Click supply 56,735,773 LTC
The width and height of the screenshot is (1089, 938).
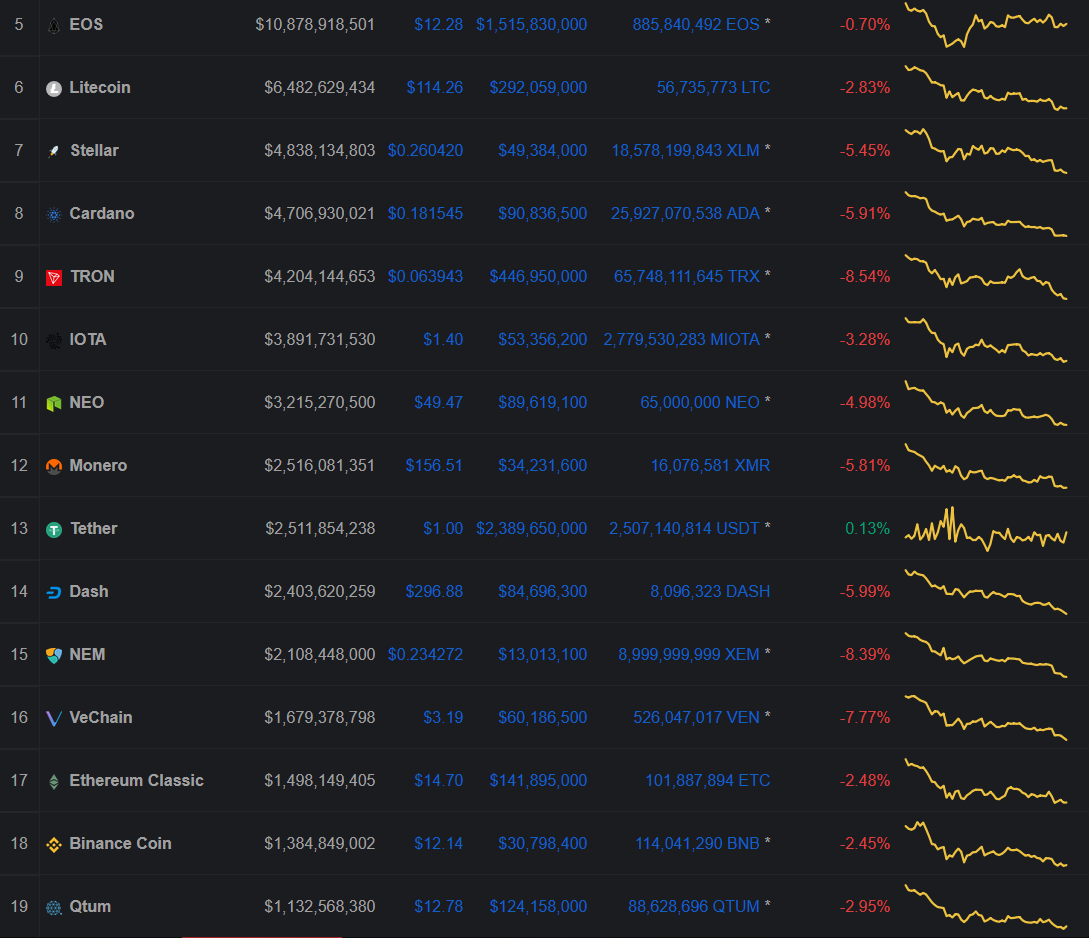713,87
